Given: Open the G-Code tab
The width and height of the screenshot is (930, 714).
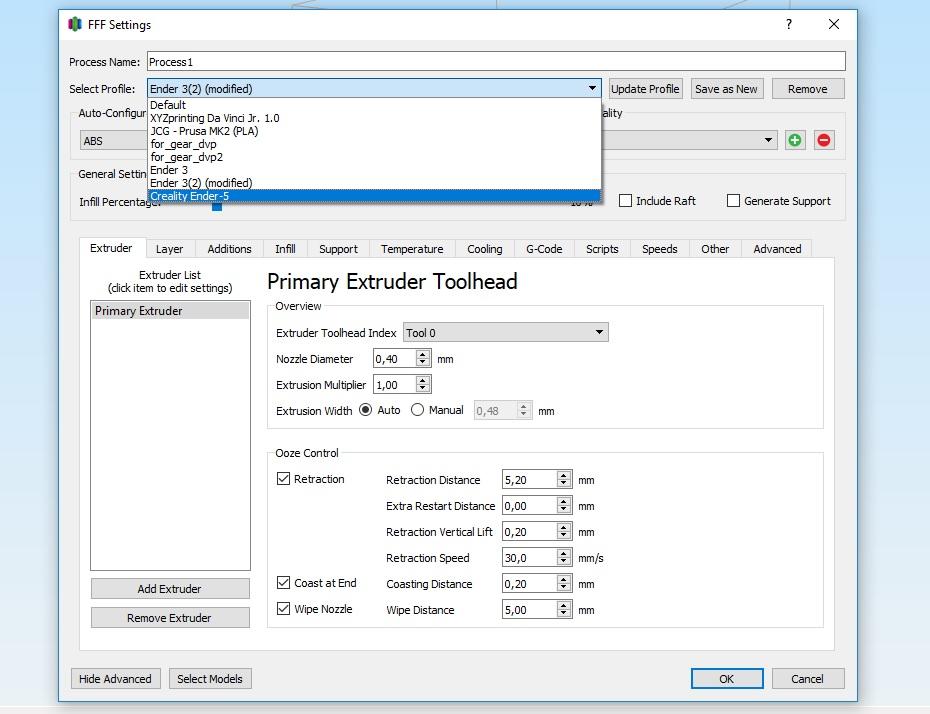Looking at the screenshot, I should click(544, 249).
